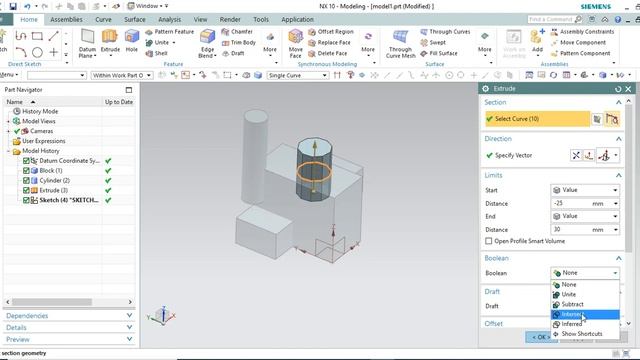Screen dimensions: 640x360
Task: Open the End limit Value dropdown
Action: (x=585, y=216)
